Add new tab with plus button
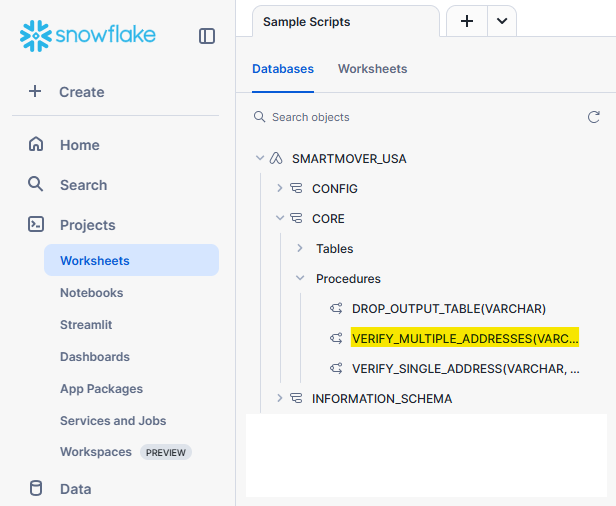This screenshot has height=506, width=616. 467,21
